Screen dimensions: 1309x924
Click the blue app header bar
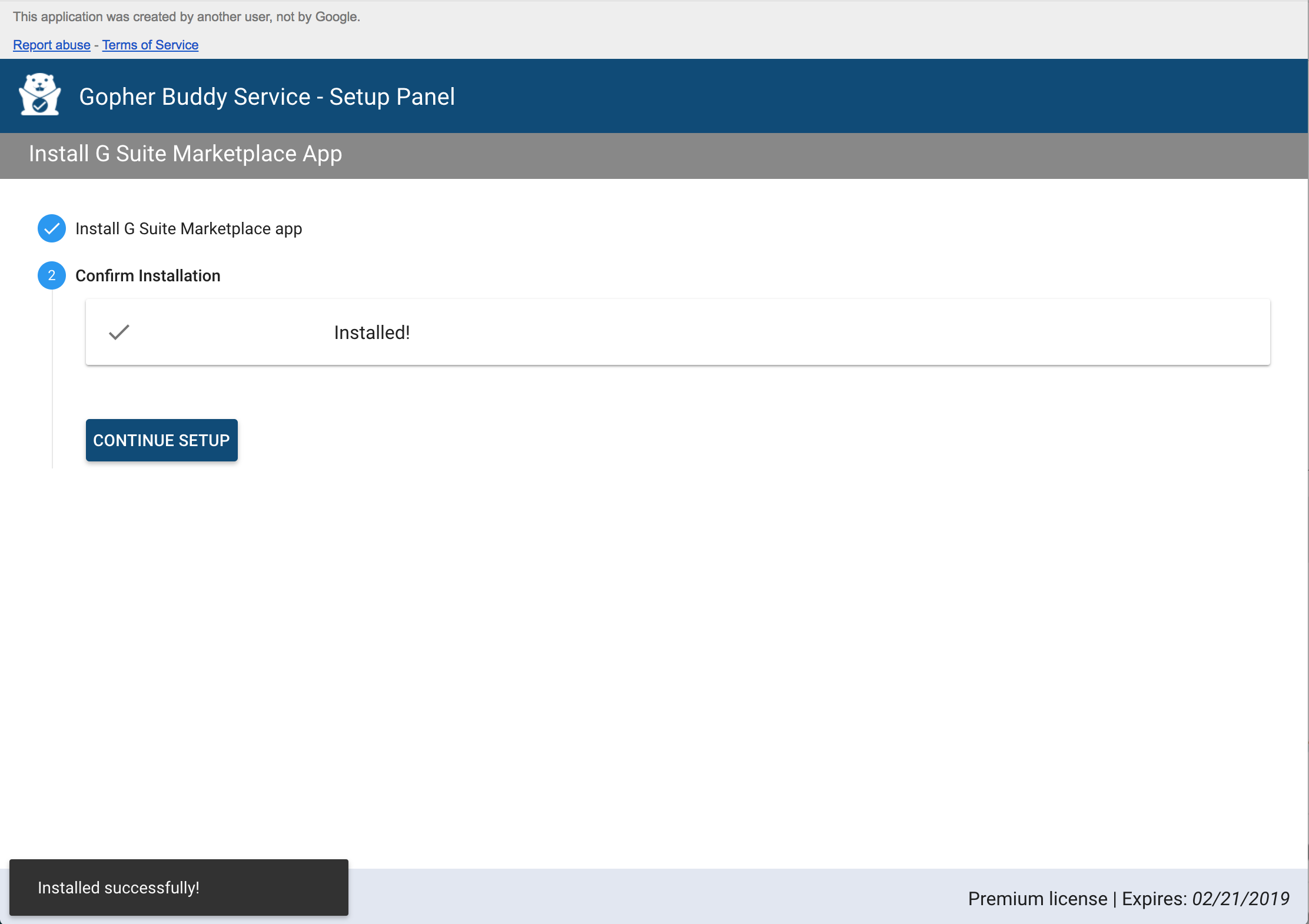tap(824, 96)
